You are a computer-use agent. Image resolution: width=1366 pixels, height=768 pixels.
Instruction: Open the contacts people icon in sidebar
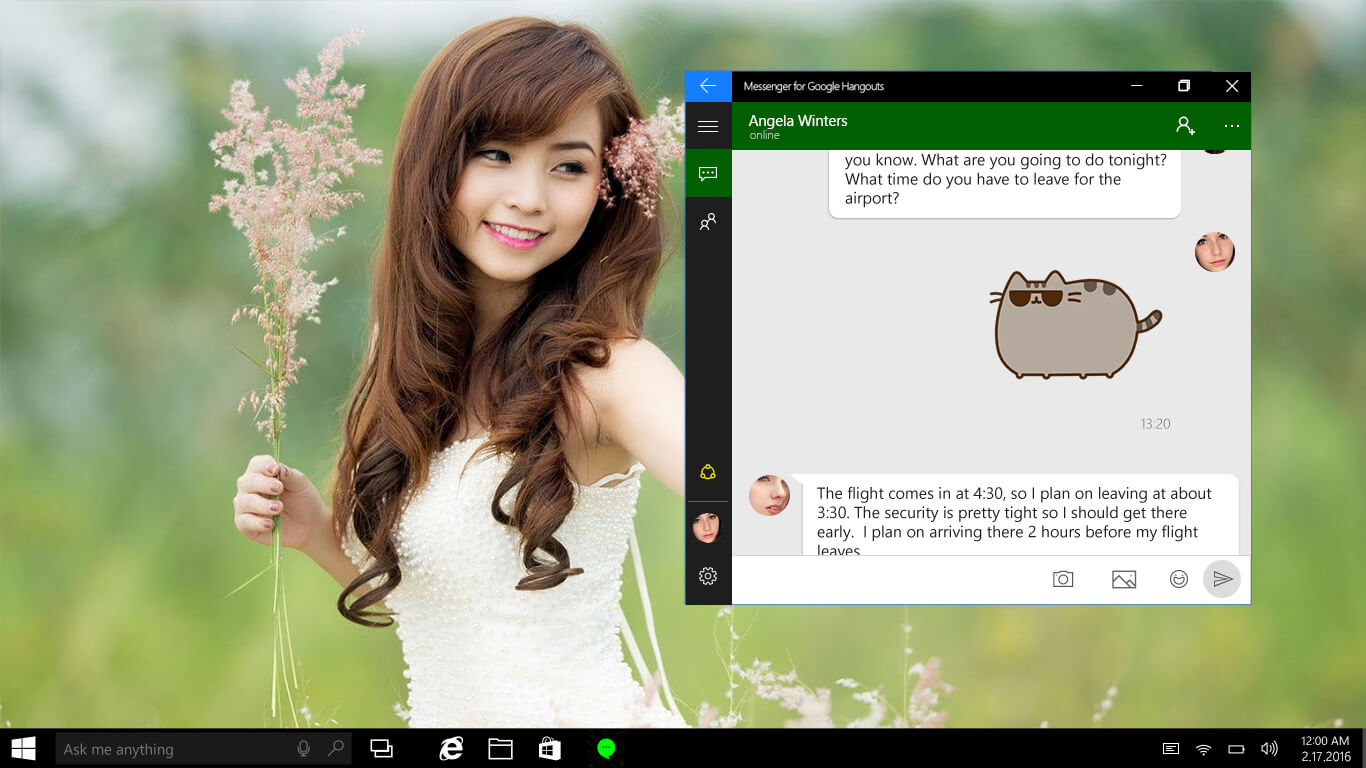708,222
